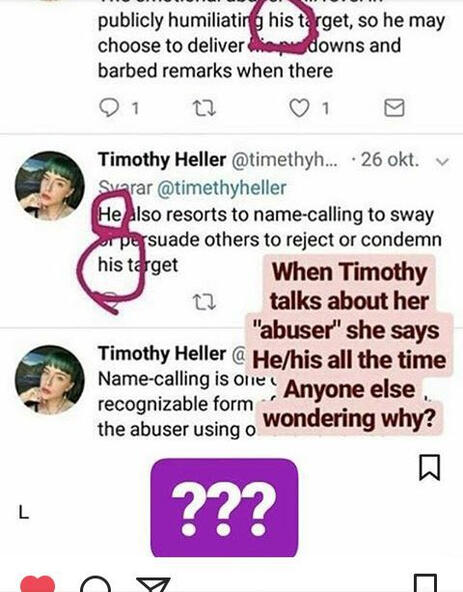Click the 26 okt. timestamp
The width and height of the screenshot is (463, 592).
pyautogui.click(x=389, y=160)
